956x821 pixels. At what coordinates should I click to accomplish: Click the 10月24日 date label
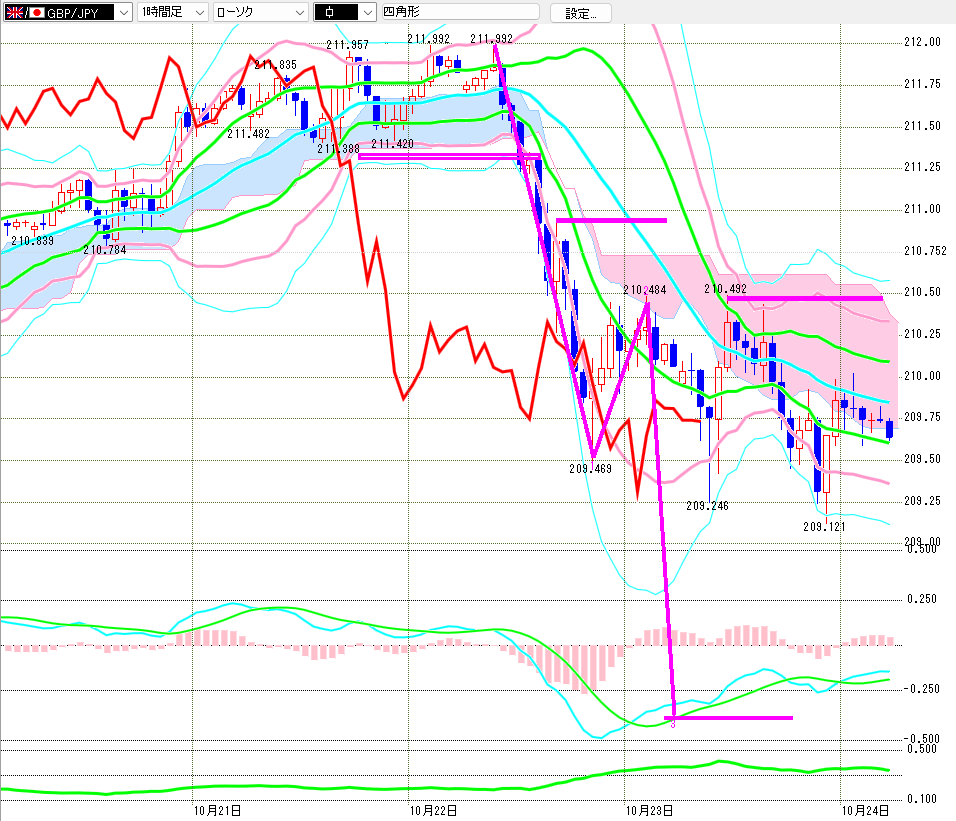[x=865, y=811]
